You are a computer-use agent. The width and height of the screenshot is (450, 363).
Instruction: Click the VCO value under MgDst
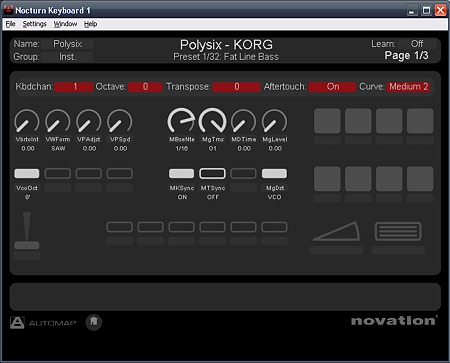pos(274,197)
